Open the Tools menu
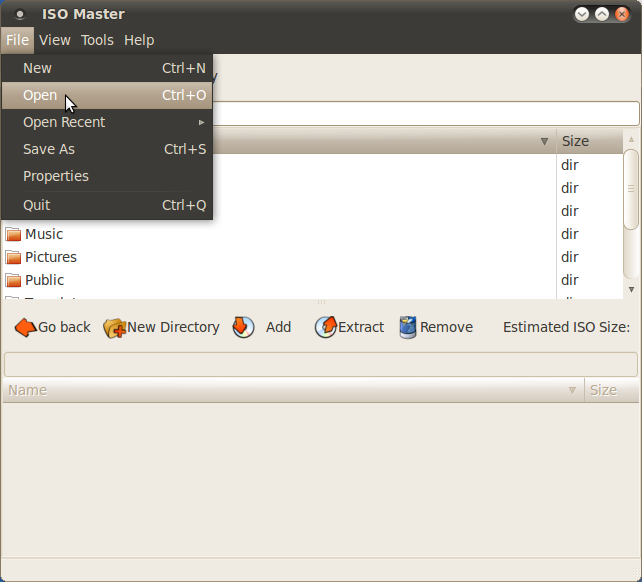The height and width of the screenshot is (582, 642). (97, 40)
